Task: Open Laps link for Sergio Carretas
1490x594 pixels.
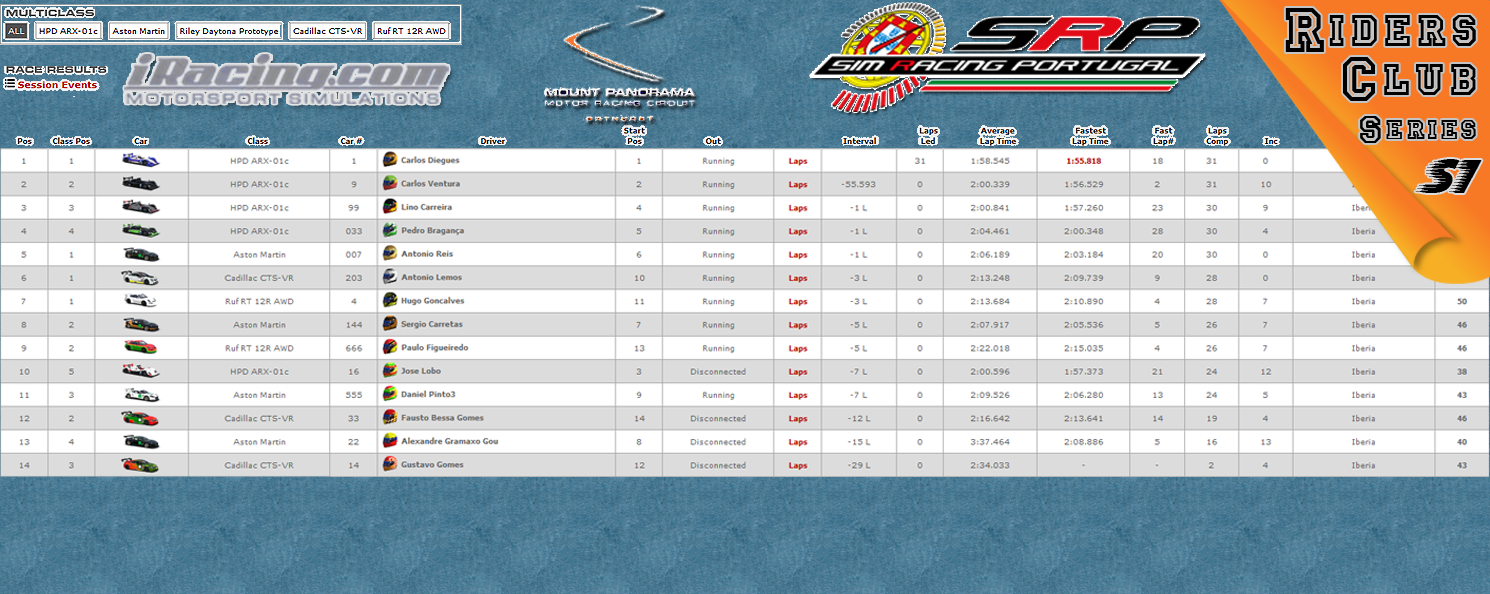Action: point(797,325)
